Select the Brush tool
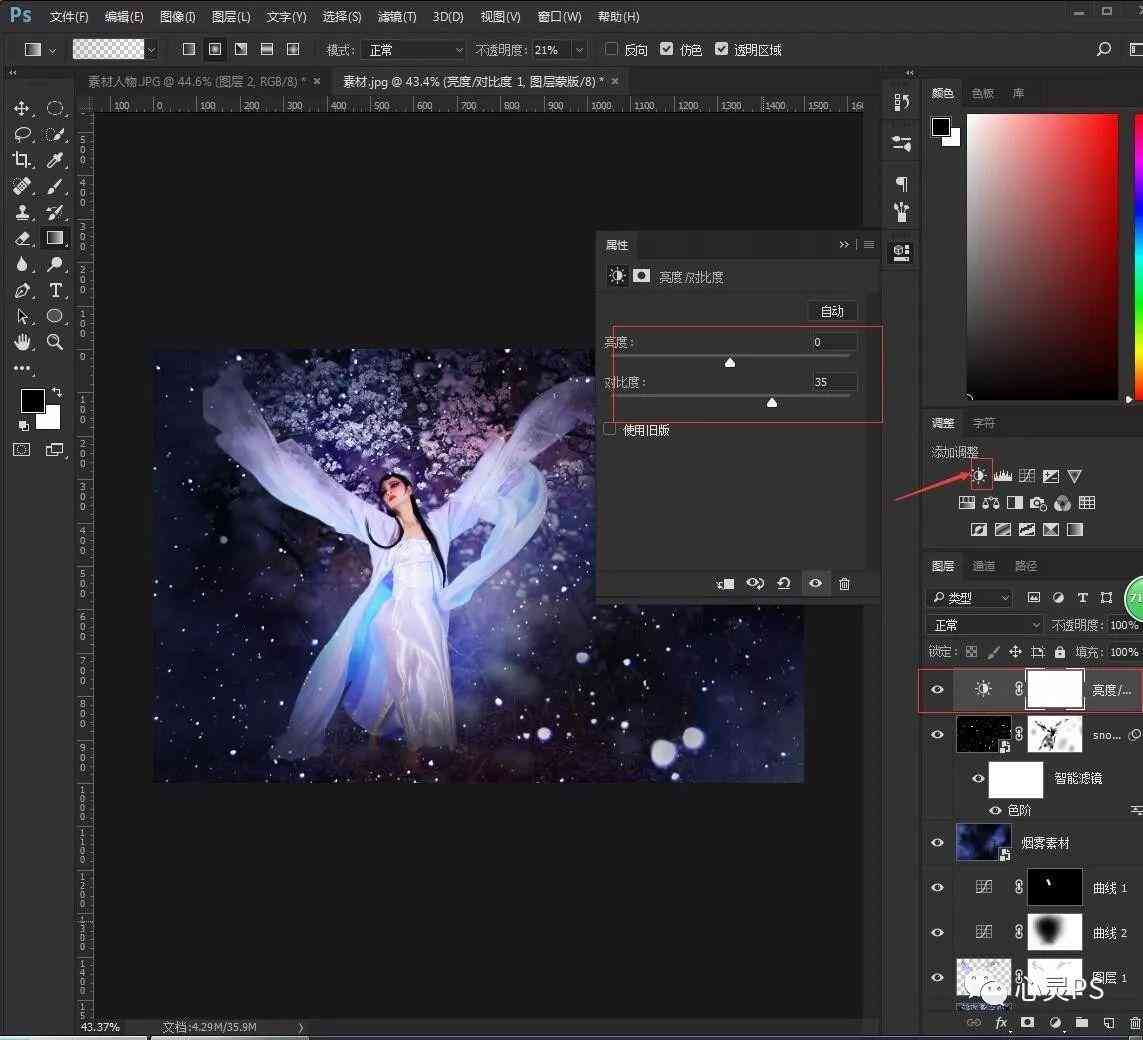This screenshot has width=1143, height=1040. (x=55, y=187)
